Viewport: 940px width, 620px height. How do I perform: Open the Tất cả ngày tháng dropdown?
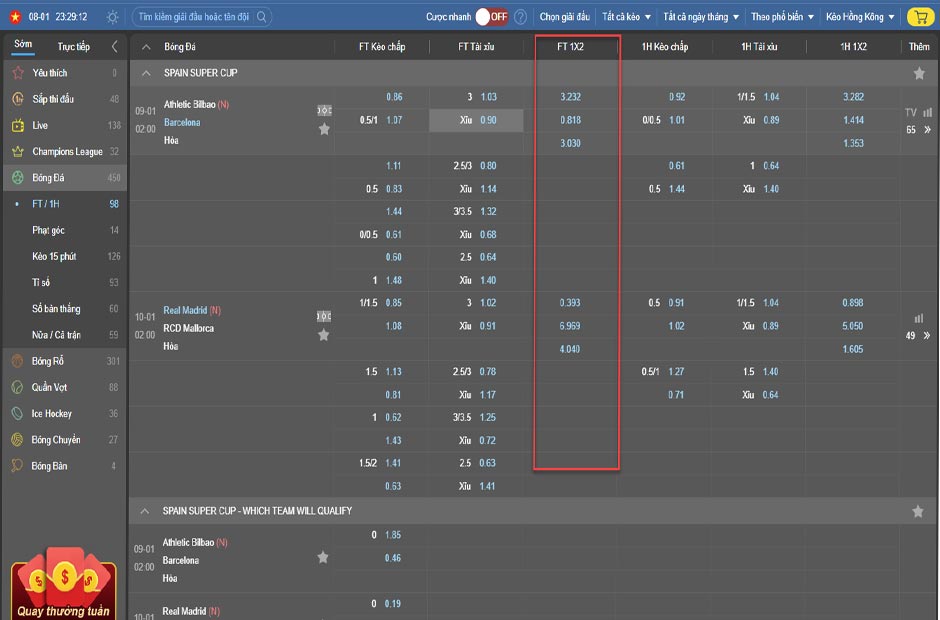coord(701,17)
